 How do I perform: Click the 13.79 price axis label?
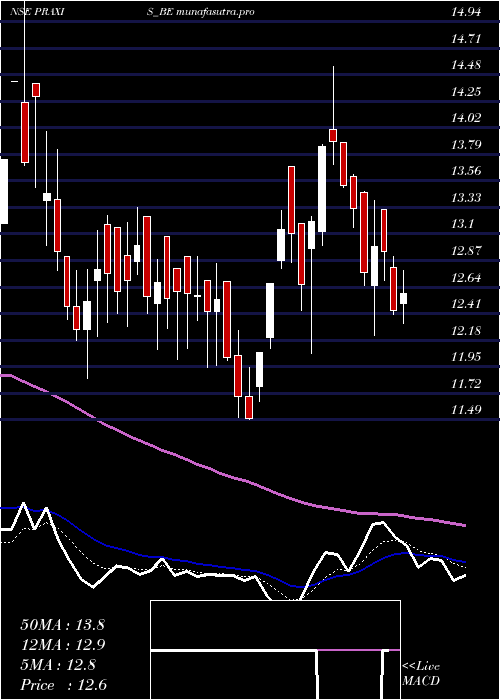pos(466,145)
